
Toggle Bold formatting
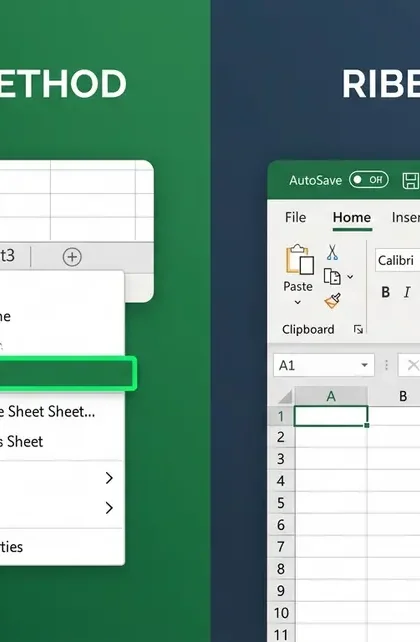click(x=385, y=292)
